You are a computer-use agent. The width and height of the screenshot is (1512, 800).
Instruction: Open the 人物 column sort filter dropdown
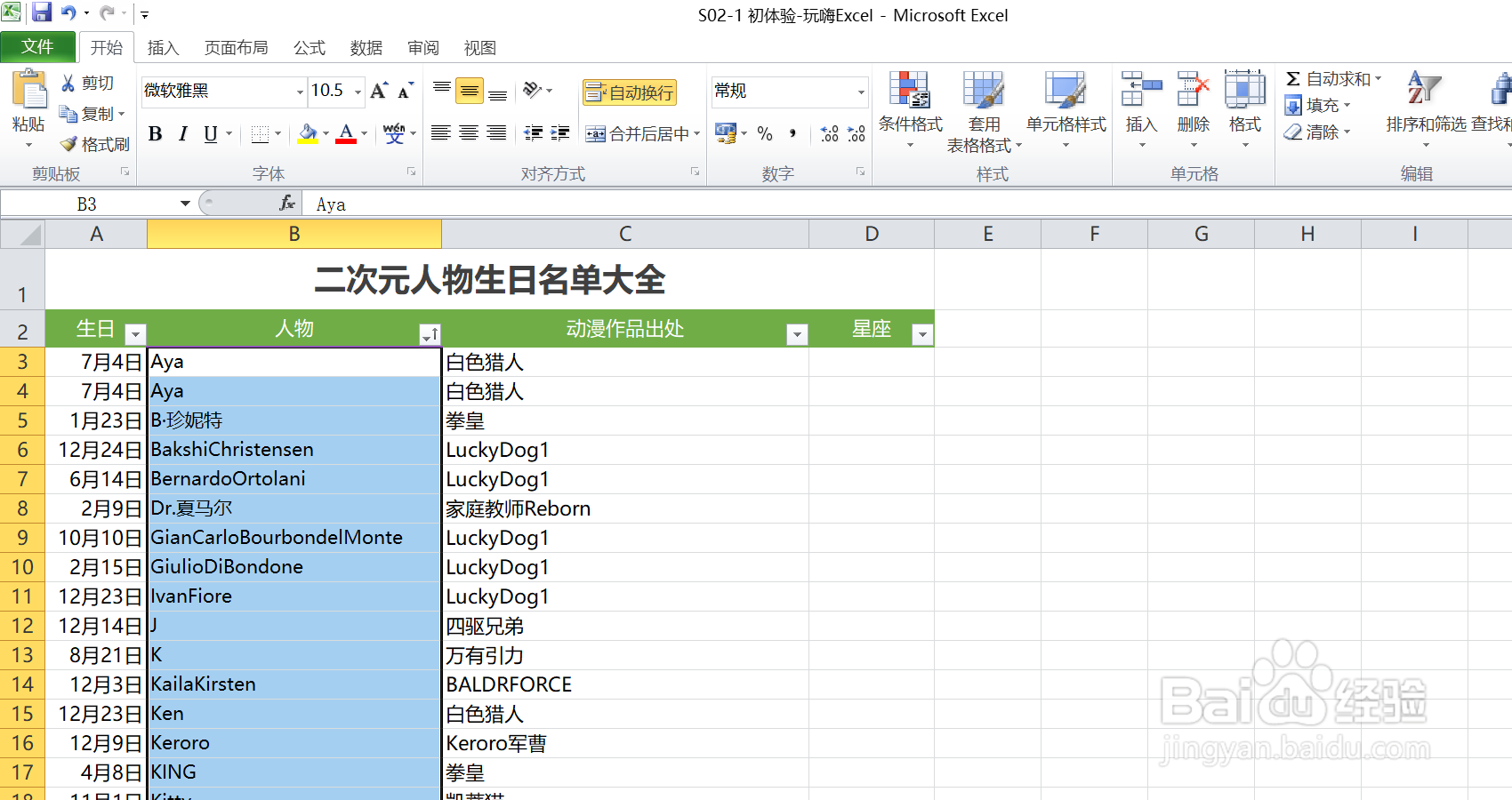coord(430,334)
